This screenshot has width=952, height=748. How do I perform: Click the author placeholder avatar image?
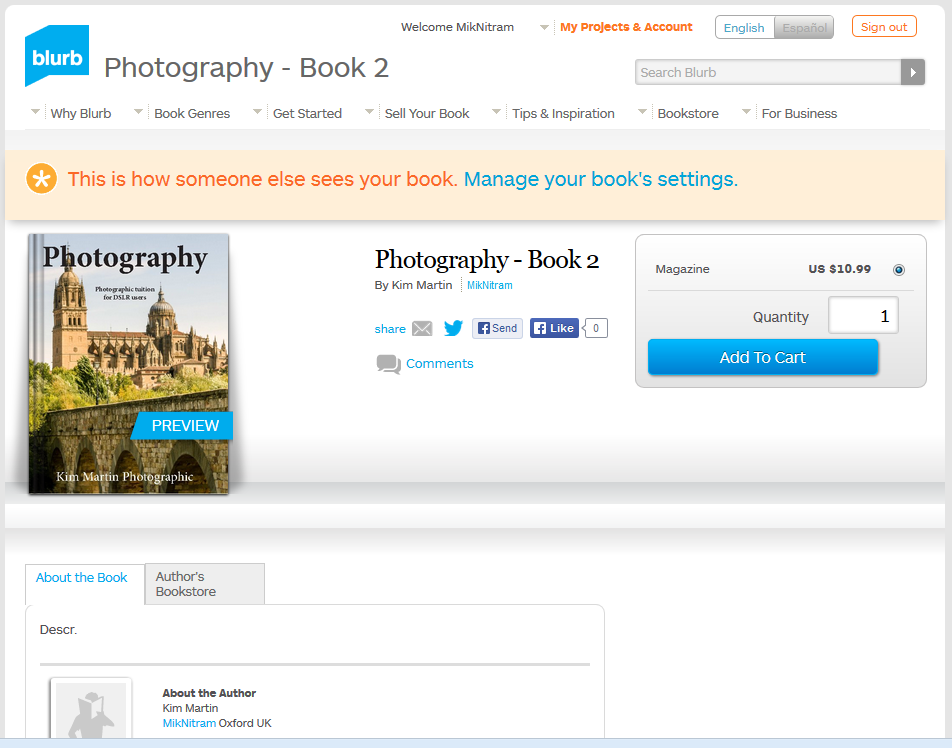point(91,710)
